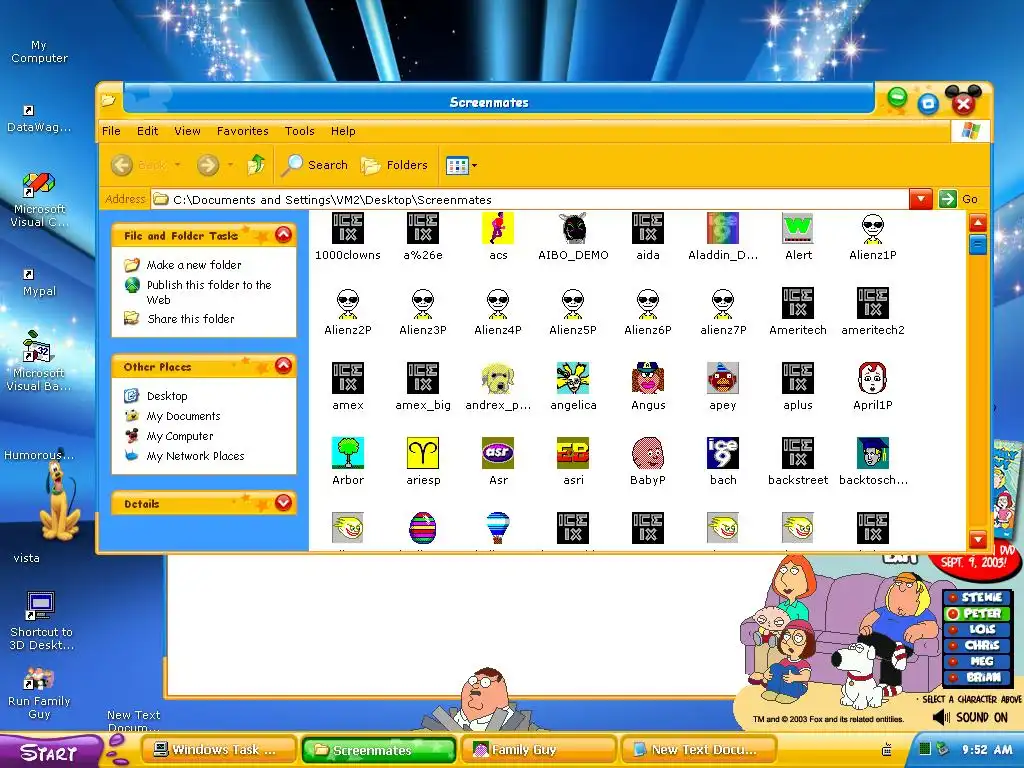This screenshot has width=1024, height=768.
Task: Select the Angus icon
Action: (648, 378)
